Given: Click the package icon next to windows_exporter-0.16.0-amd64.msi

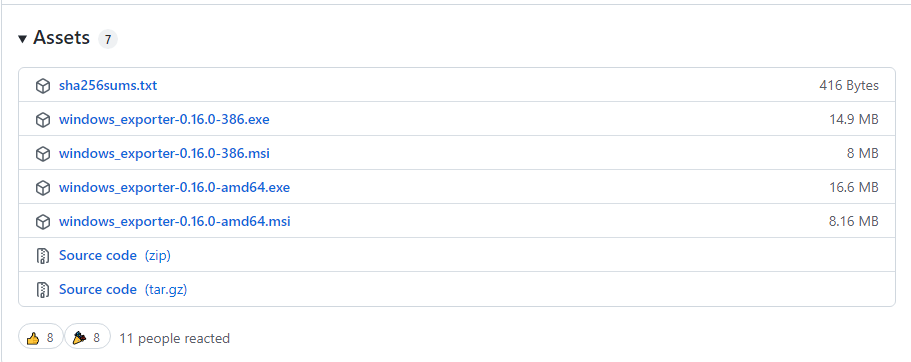Looking at the screenshot, I should 43,221.
